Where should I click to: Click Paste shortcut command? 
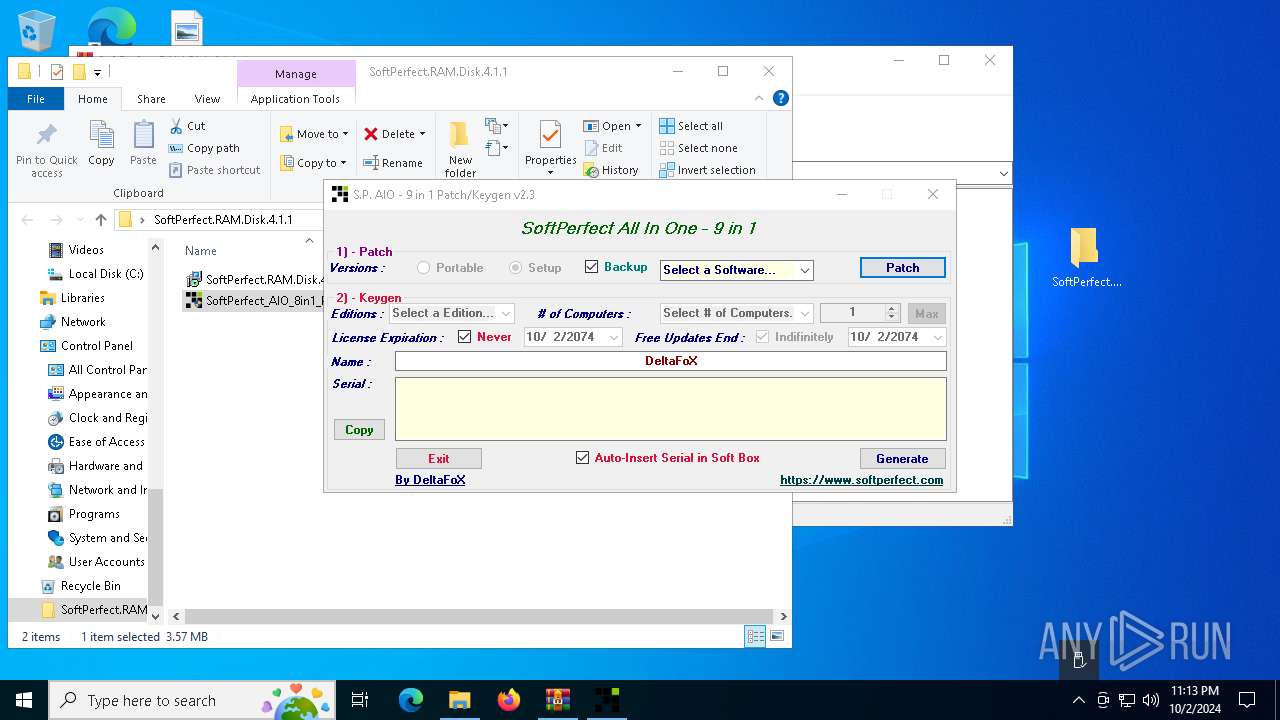point(214,170)
